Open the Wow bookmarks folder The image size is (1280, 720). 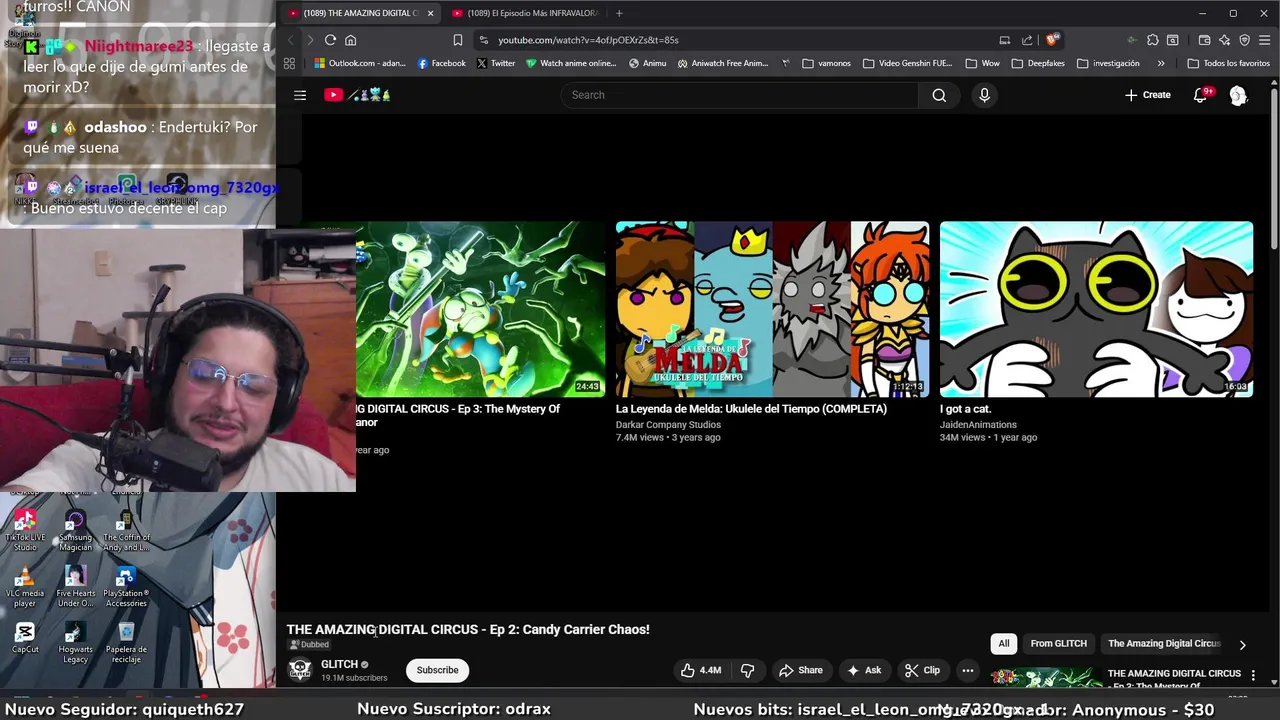click(982, 63)
